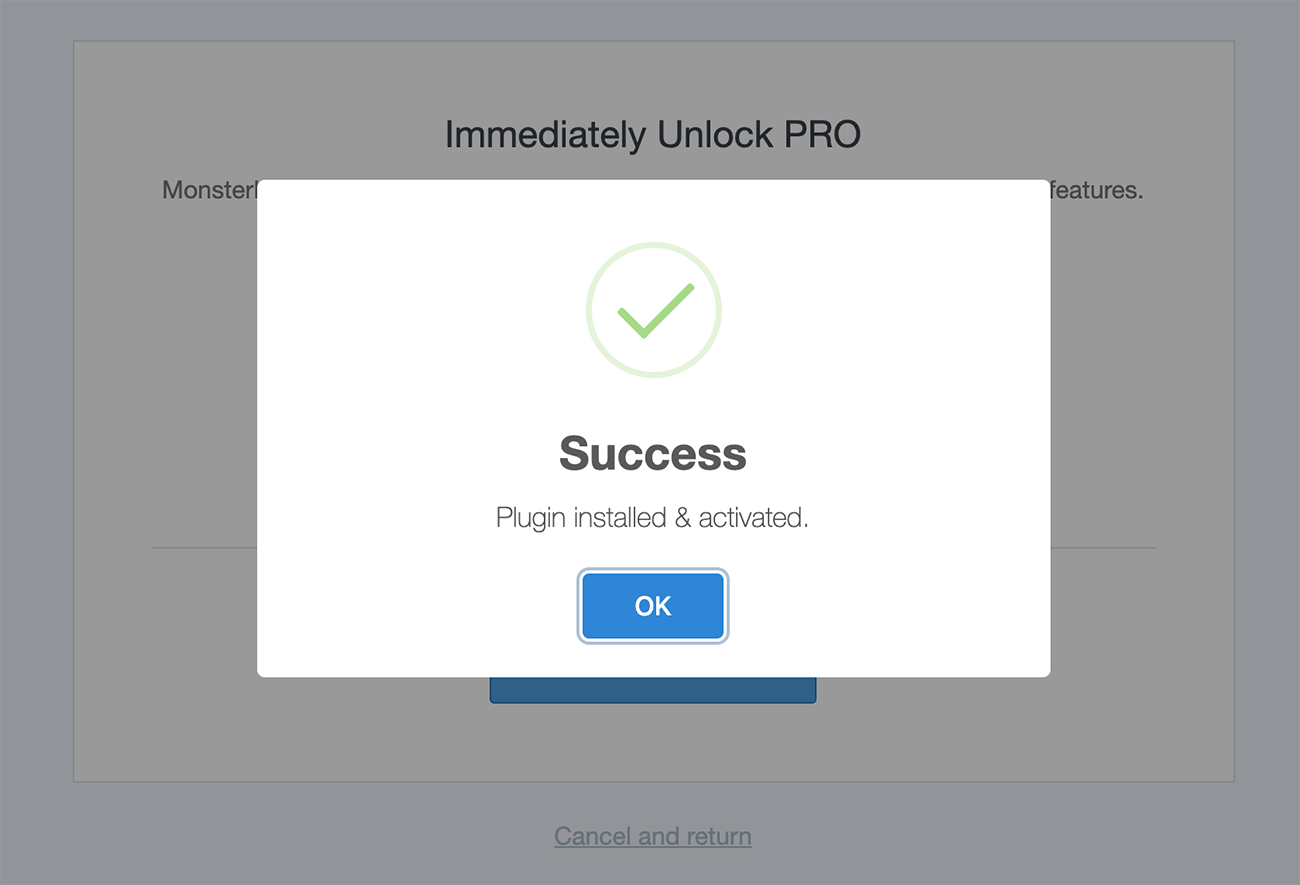
Task: Click the word "activated." in the message
Action: pyautogui.click(x=753, y=518)
